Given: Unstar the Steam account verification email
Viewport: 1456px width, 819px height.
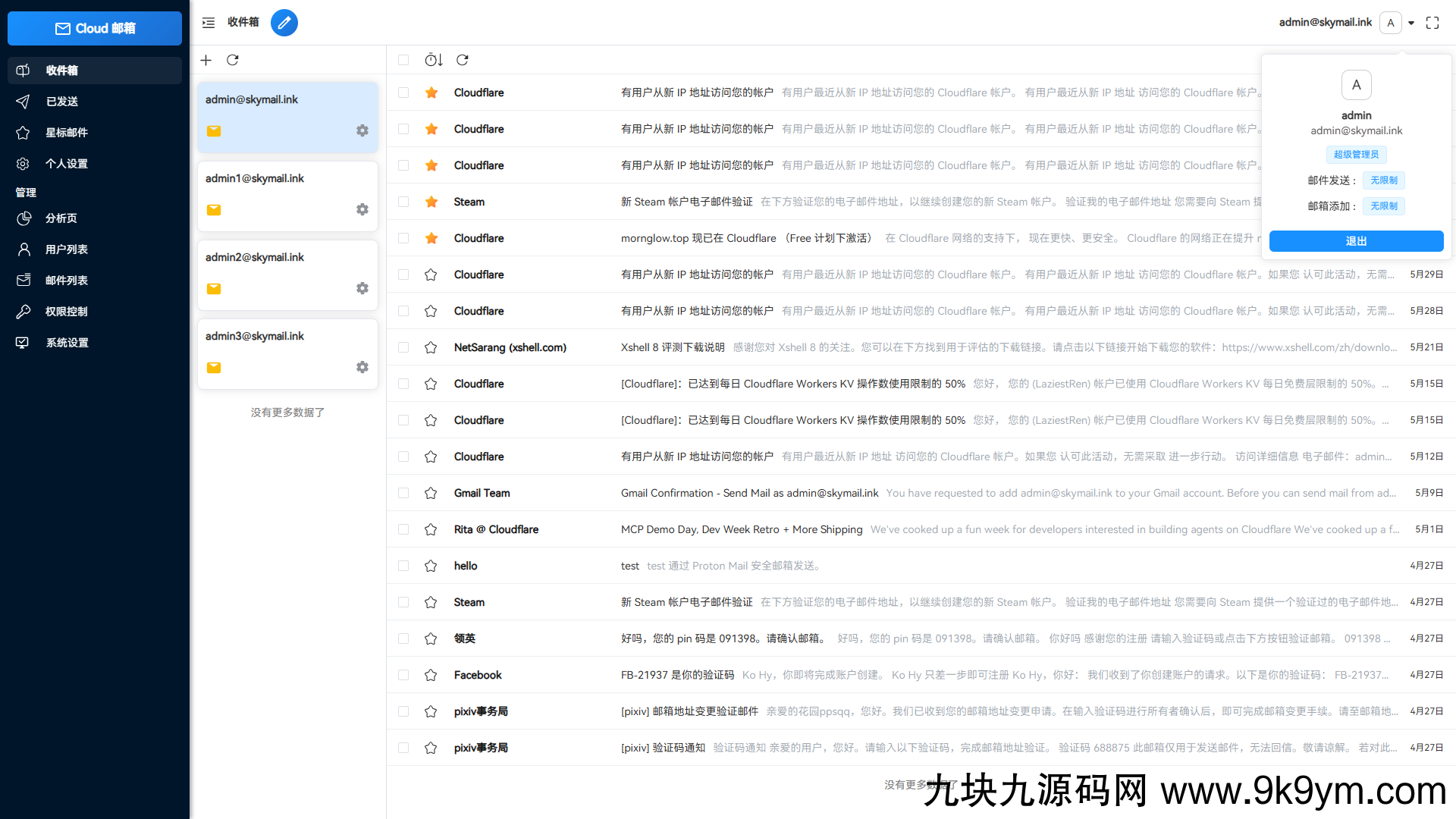Looking at the screenshot, I should [431, 202].
